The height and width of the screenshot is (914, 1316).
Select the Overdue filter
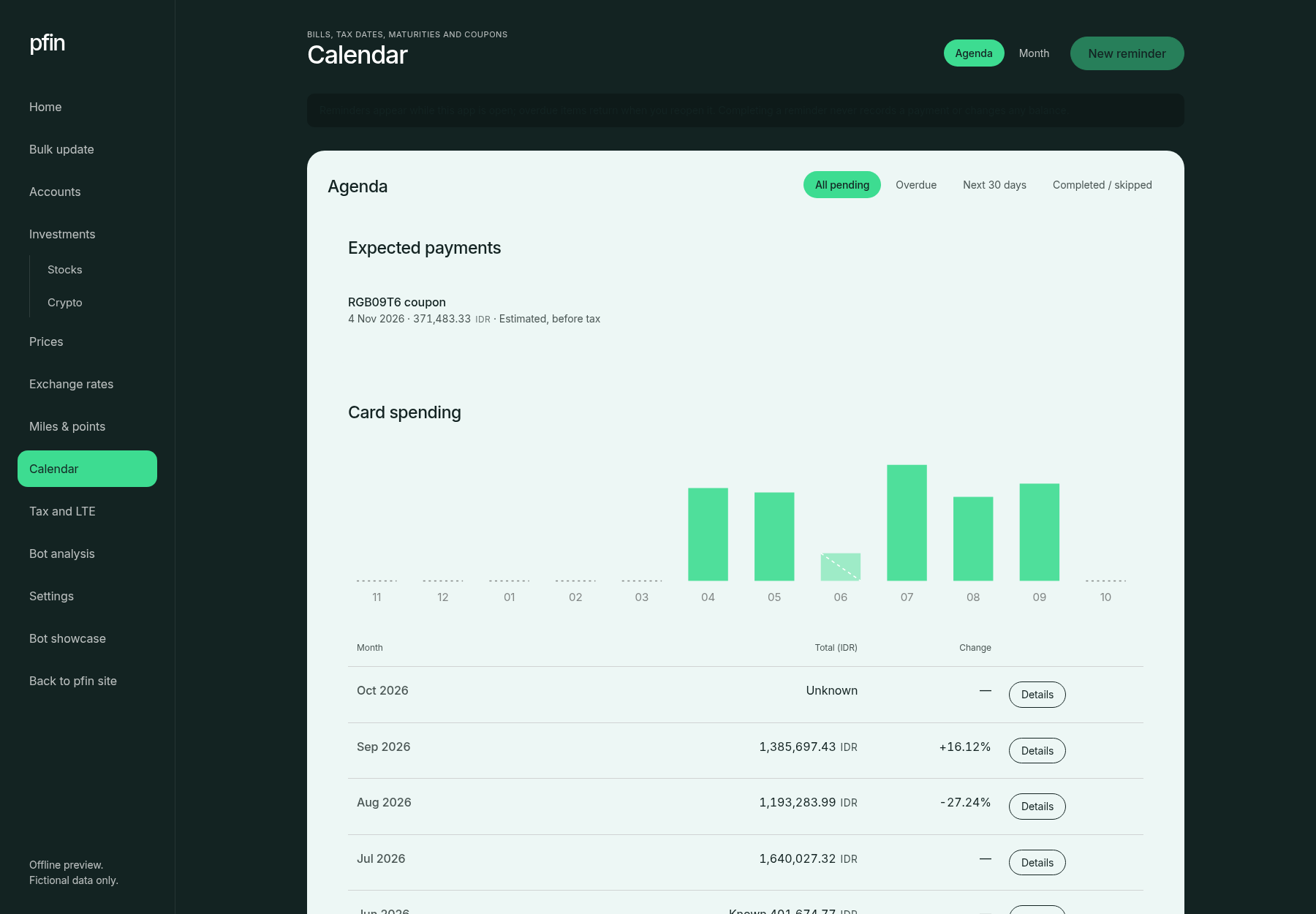tap(916, 185)
